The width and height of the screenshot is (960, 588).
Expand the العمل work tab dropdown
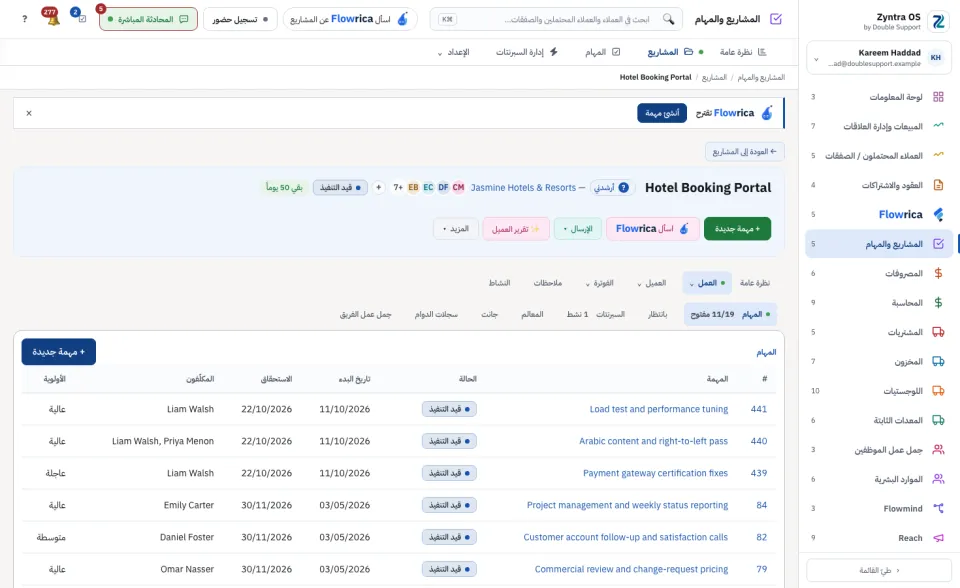707,283
